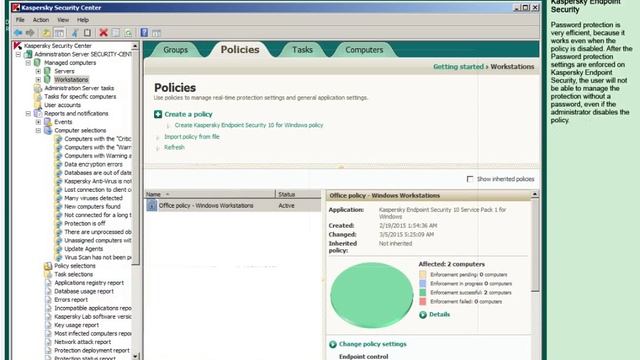The image size is (640, 360).
Task: Click the Copy clipboard toolbar icon
Action: (x=87, y=32)
